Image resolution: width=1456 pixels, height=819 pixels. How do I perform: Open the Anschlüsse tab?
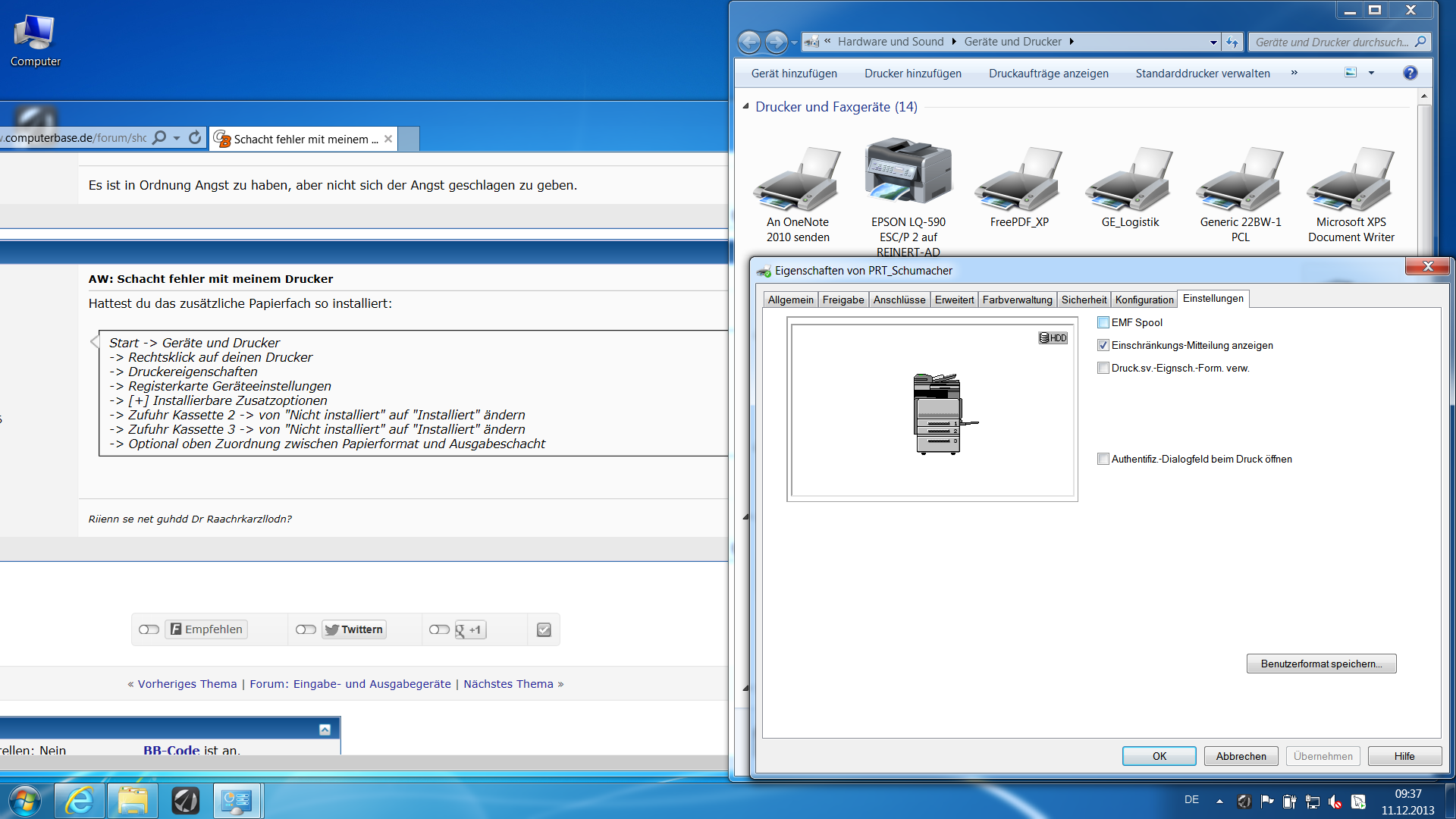click(x=899, y=300)
